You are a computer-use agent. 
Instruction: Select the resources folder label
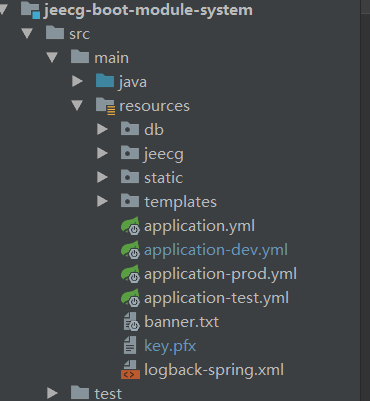tap(154, 106)
